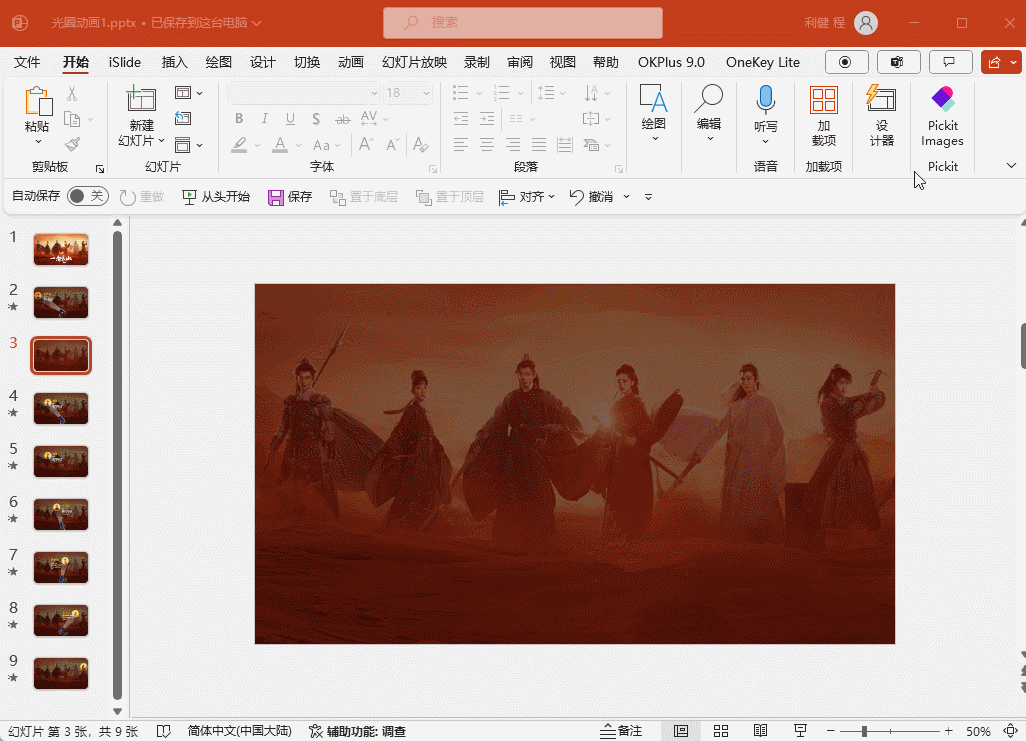Switch to Reading view icon
This screenshot has height=741, width=1026.
[x=760, y=731]
